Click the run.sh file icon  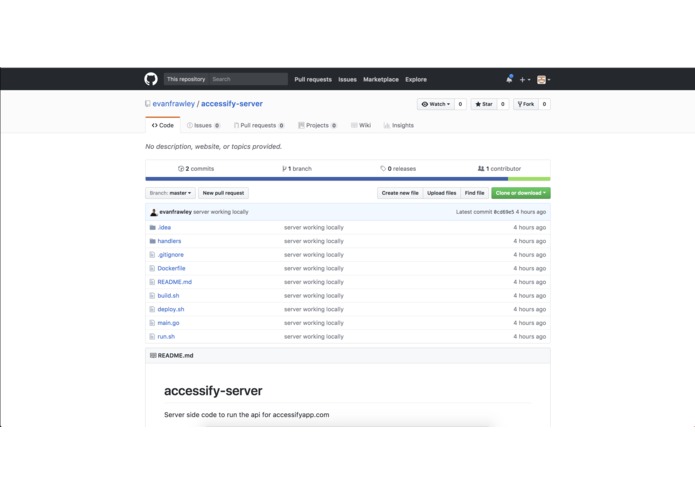point(152,337)
